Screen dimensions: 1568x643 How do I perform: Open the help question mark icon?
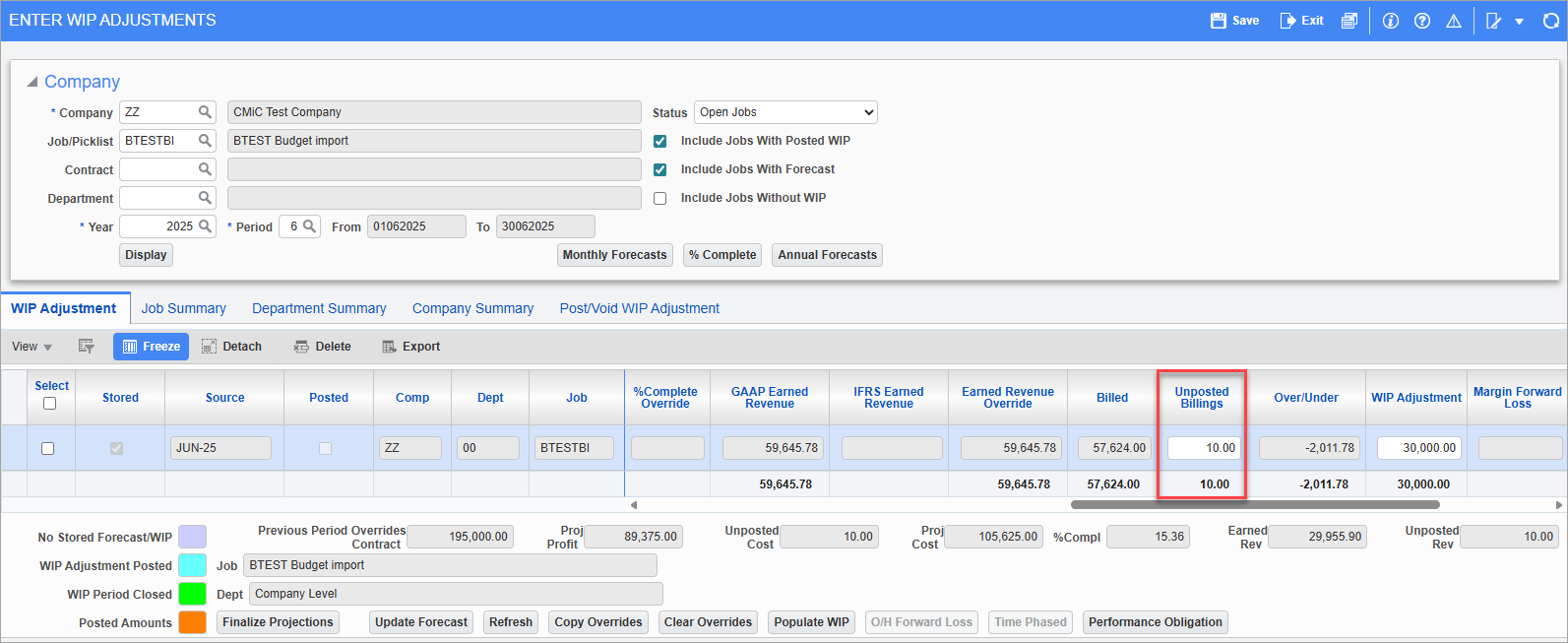(1422, 21)
